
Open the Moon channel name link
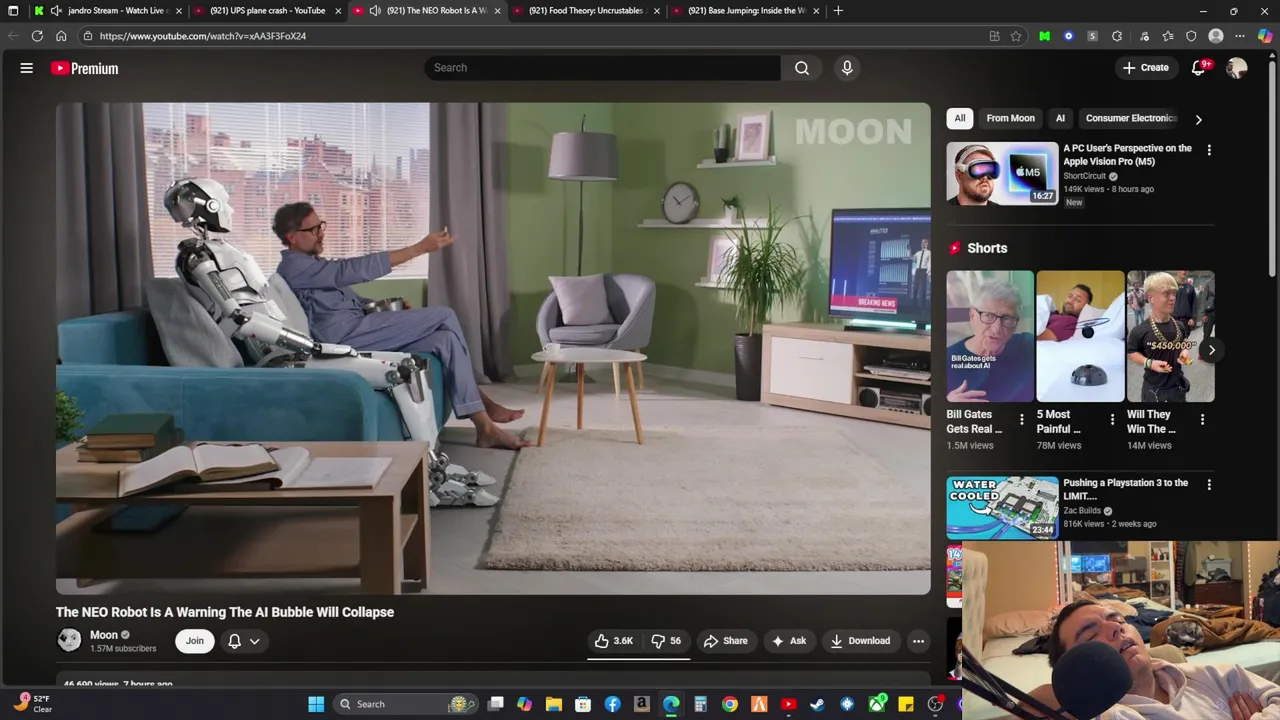click(x=104, y=635)
